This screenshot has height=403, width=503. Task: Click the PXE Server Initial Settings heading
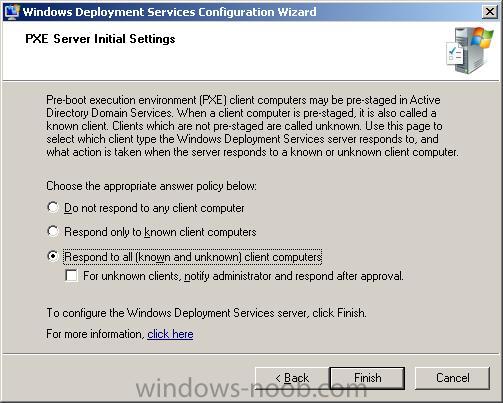100,39
